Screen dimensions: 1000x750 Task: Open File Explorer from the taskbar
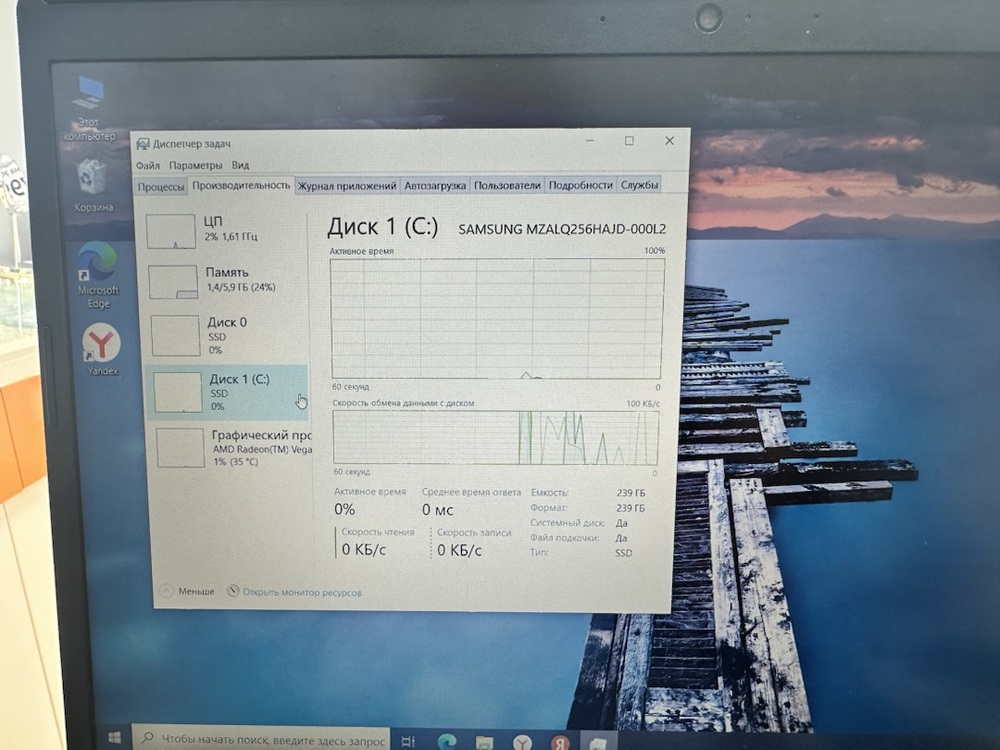click(x=484, y=742)
